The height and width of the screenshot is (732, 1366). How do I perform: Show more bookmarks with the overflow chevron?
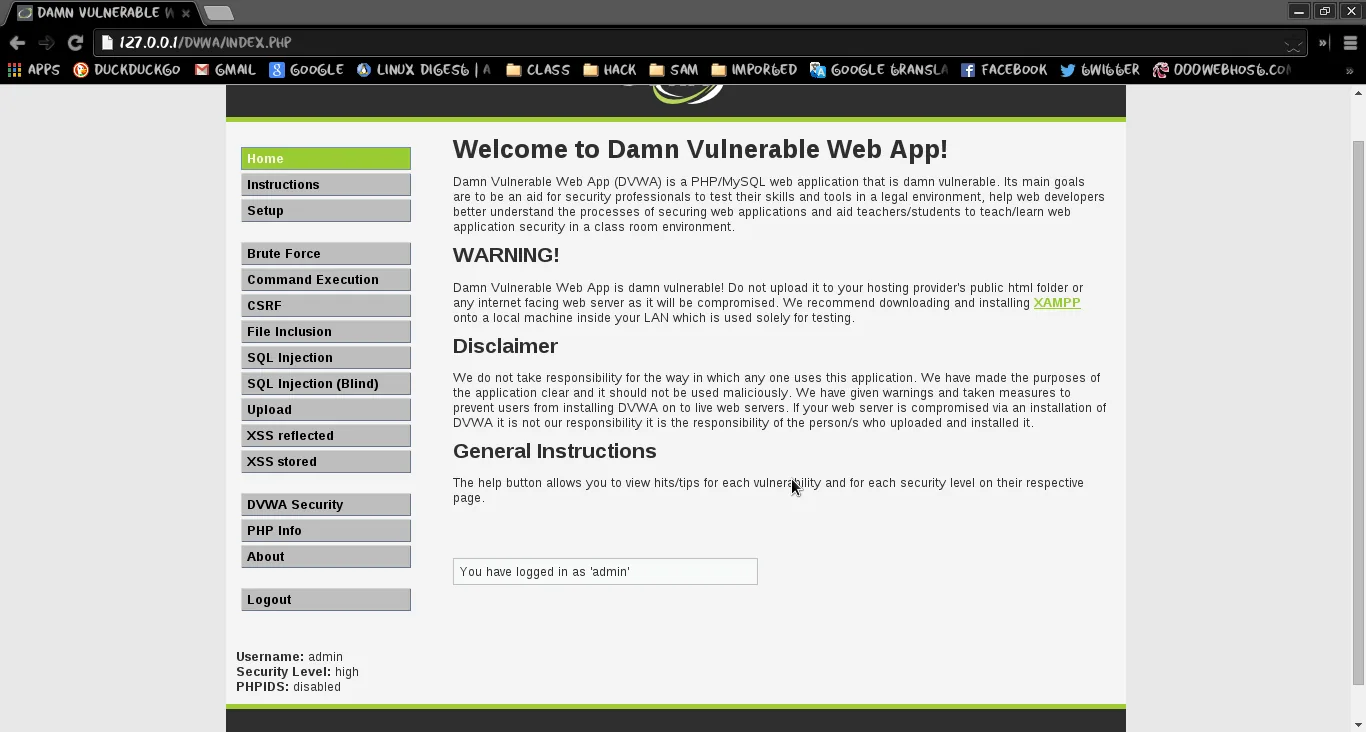pos(1349,71)
